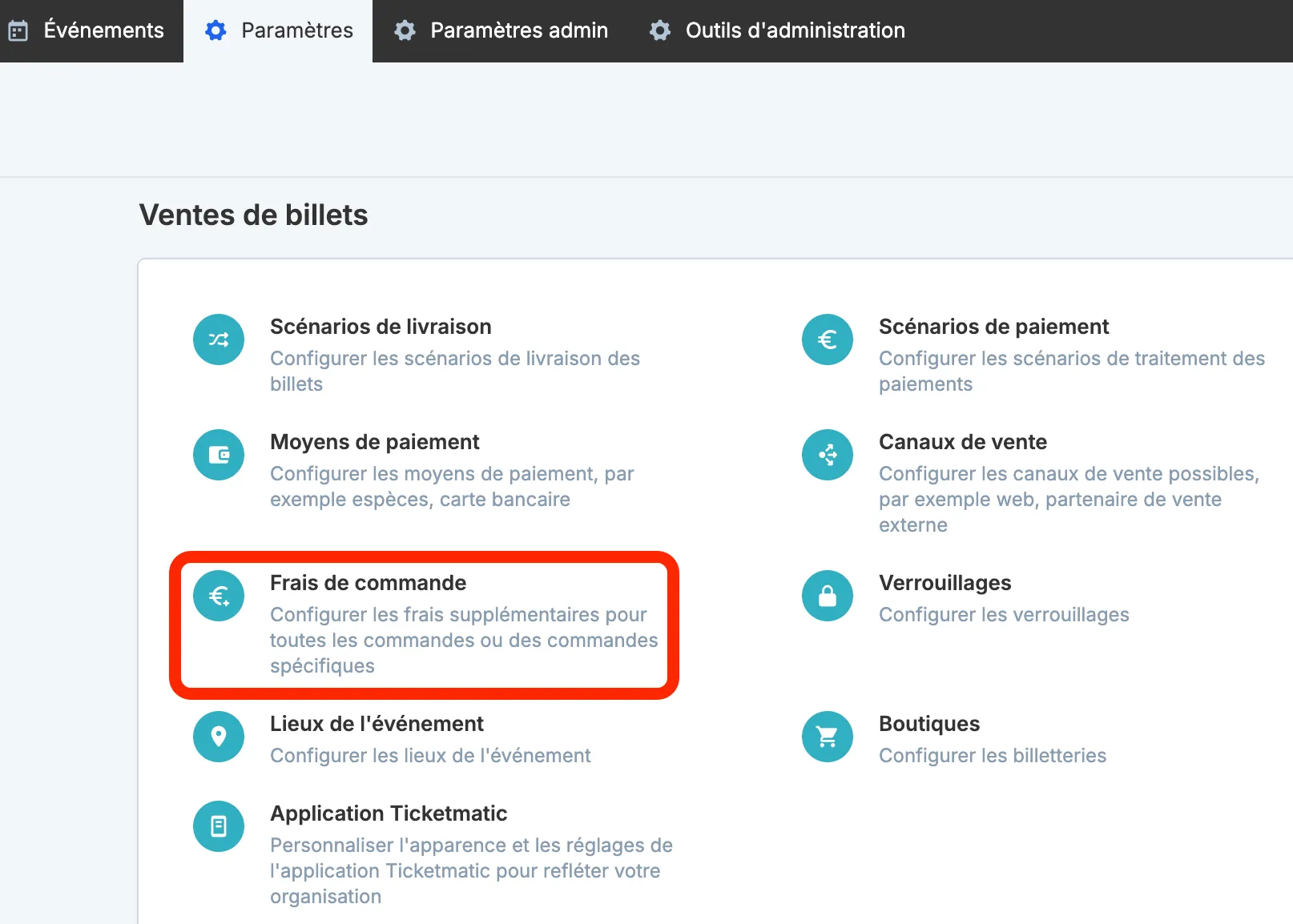Viewport: 1293px width, 924px height.
Task: Click the shopping cart icon for Boutiques
Action: (x=828, y=737)
